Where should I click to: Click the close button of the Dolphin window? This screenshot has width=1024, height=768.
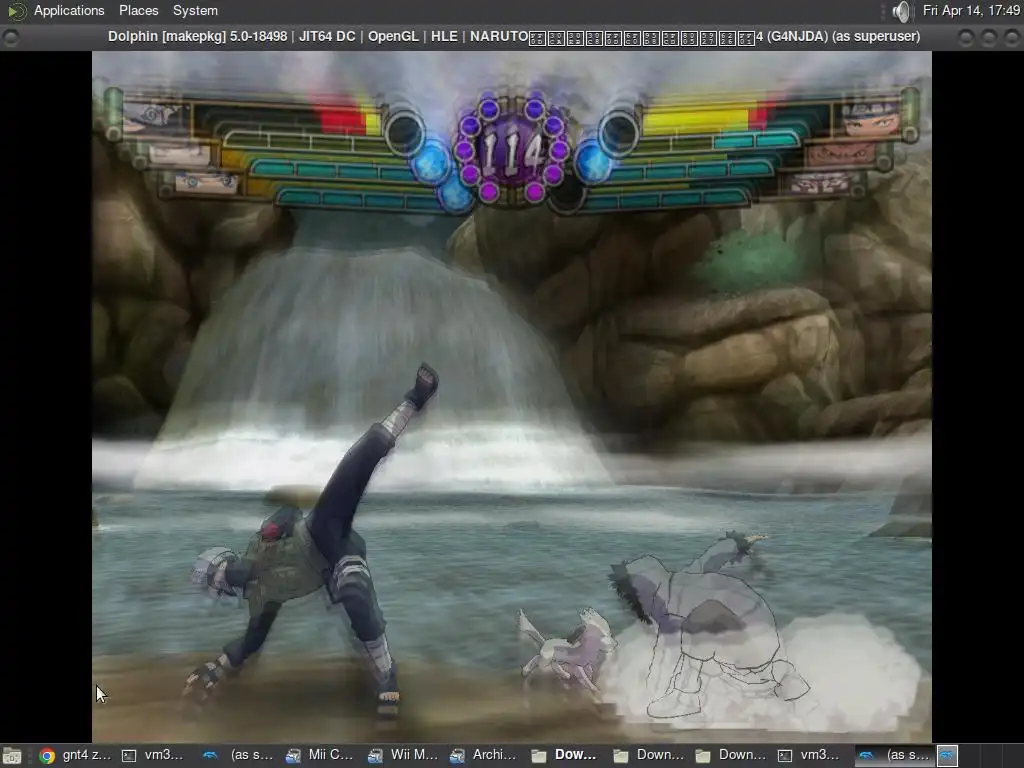pos(1011,38)
